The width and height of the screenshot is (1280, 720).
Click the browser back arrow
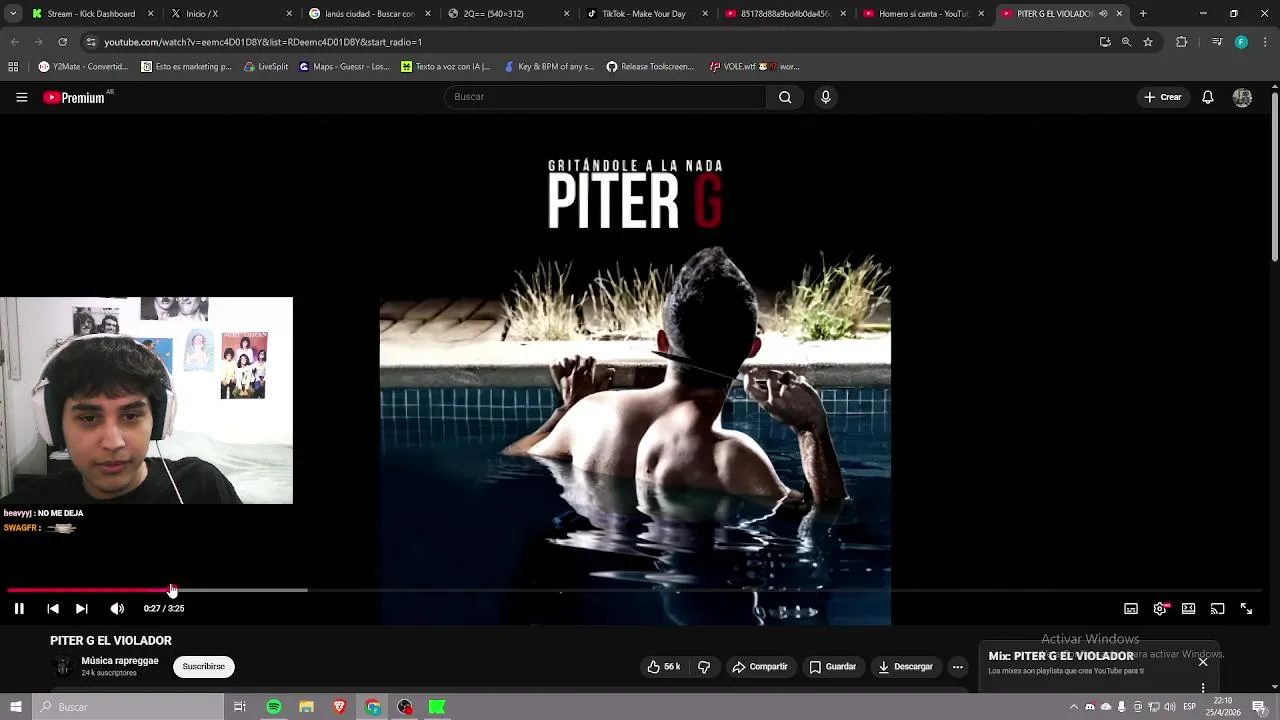pyautogui.click(x=14, y=42)
